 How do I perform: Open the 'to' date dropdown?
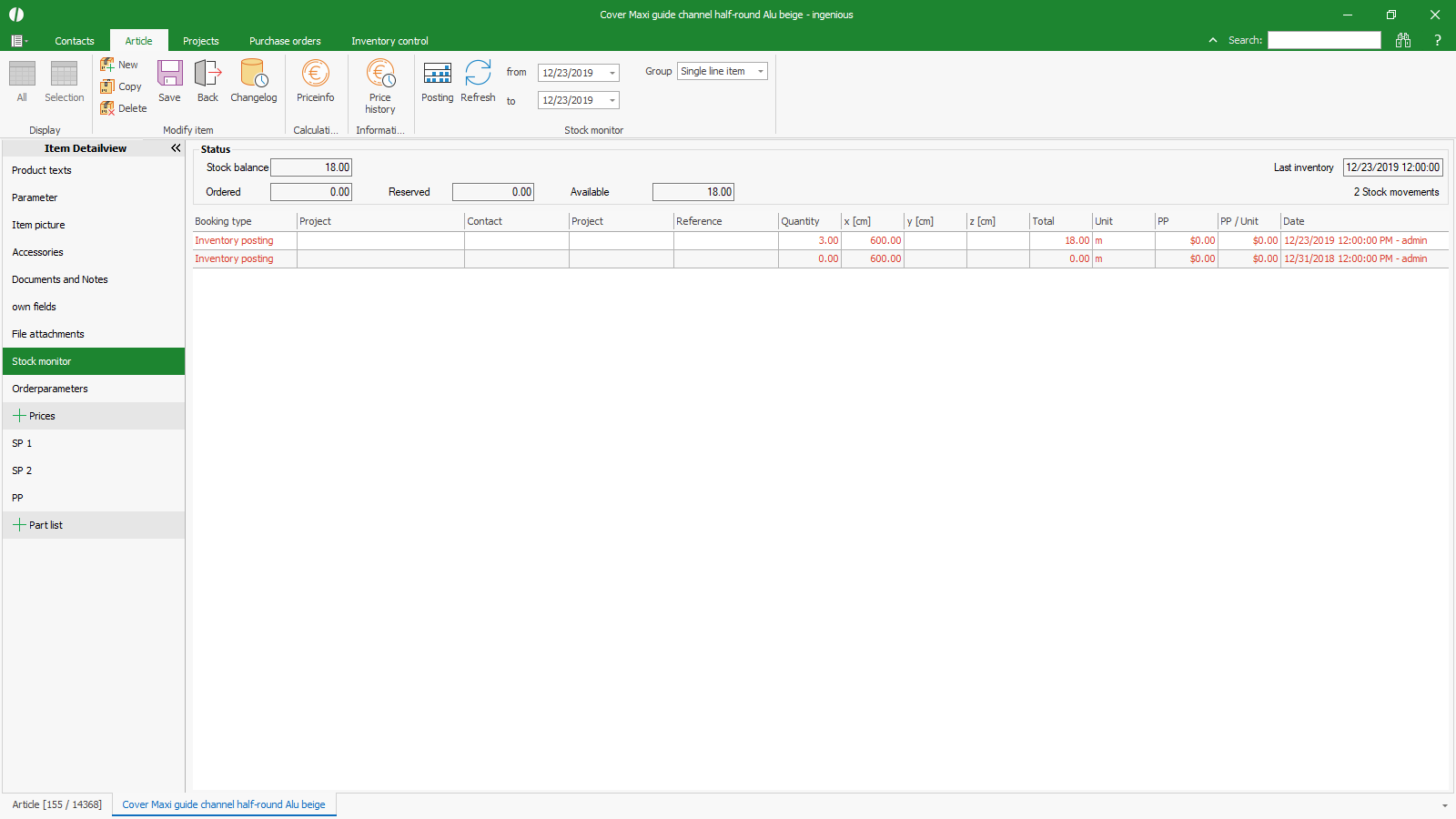coord(612,100)
